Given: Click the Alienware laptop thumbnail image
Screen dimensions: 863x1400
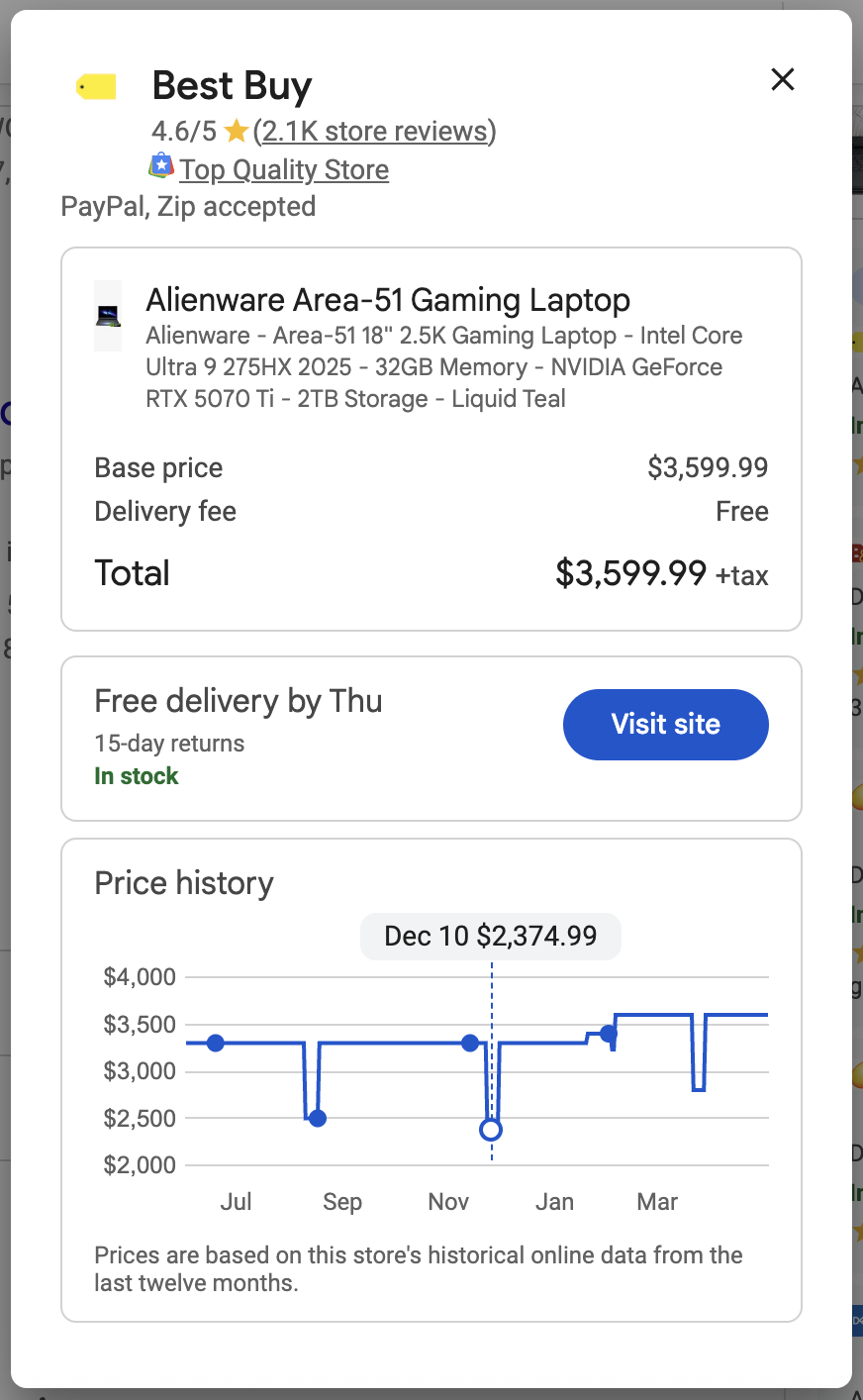Looking at the screenshot, I should [x=108, y=316].
